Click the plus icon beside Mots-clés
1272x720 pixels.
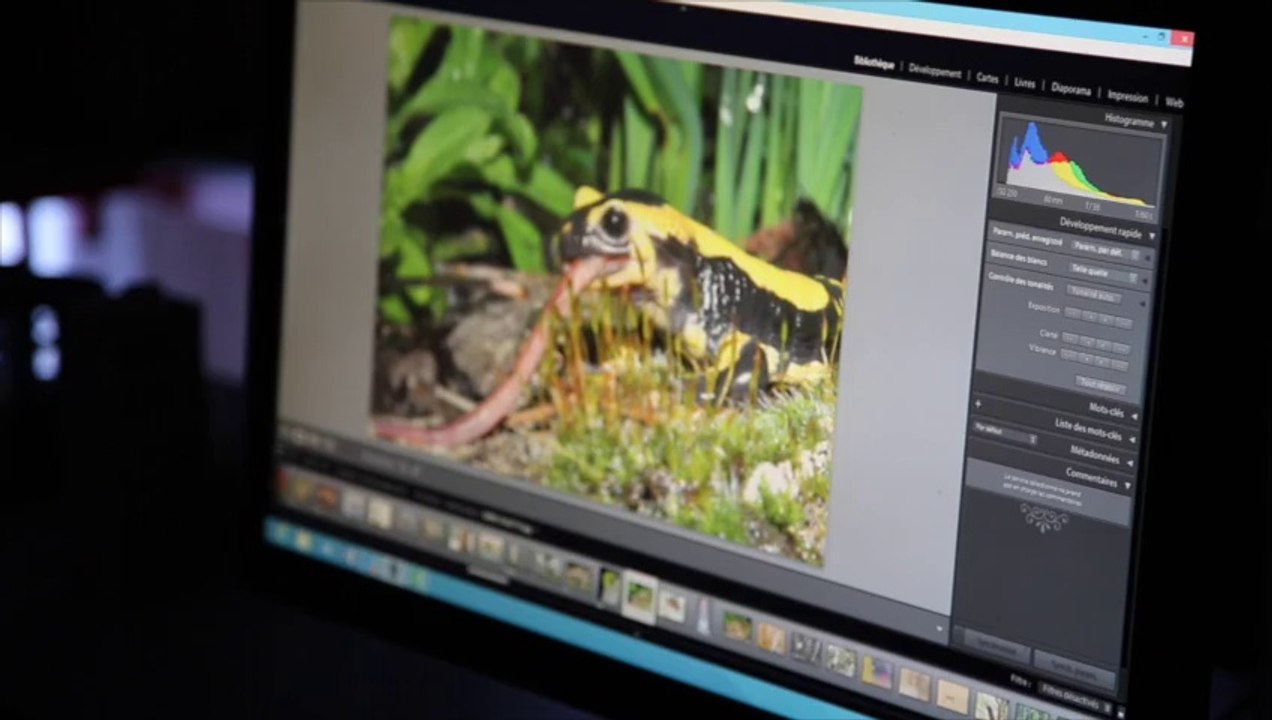pos(979,402)
